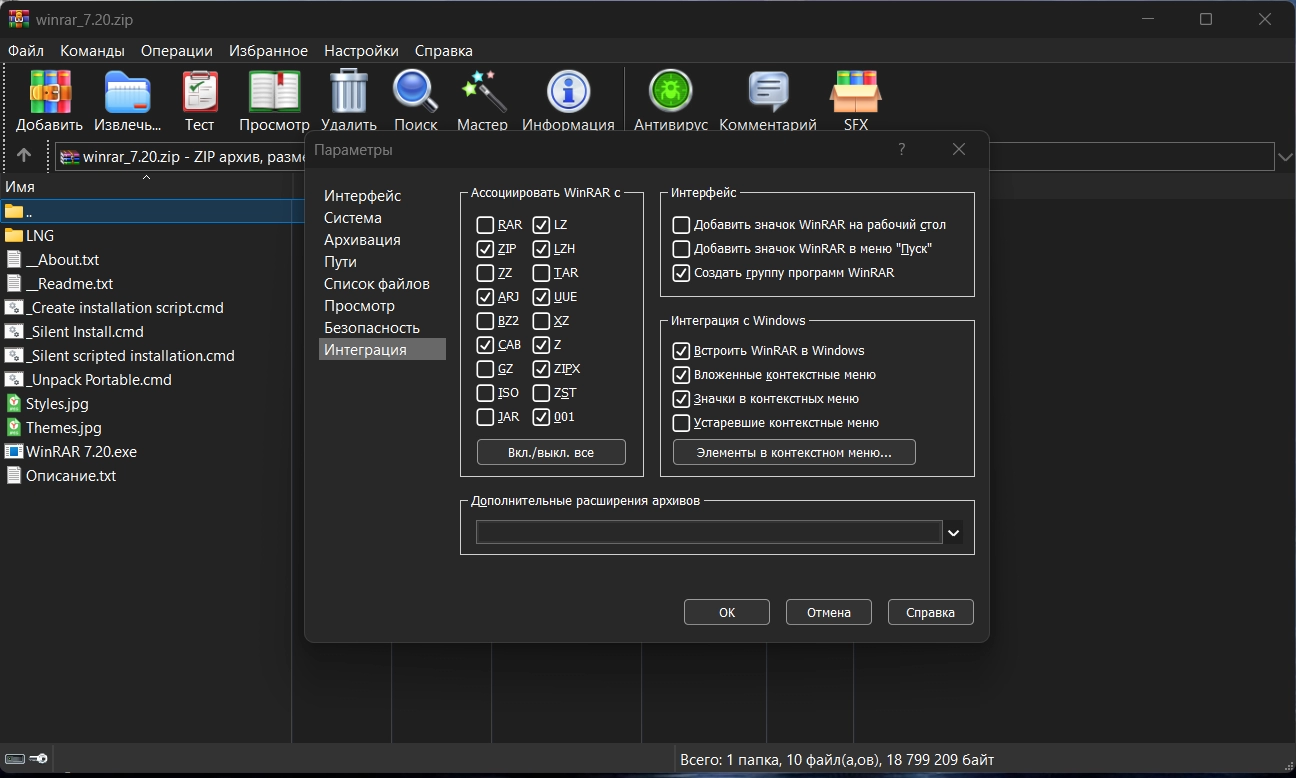Uncheck the ZIP association checkbox
Image resolution: width=1296 pixels, height=778 pixels.
(x=485, y=249)
